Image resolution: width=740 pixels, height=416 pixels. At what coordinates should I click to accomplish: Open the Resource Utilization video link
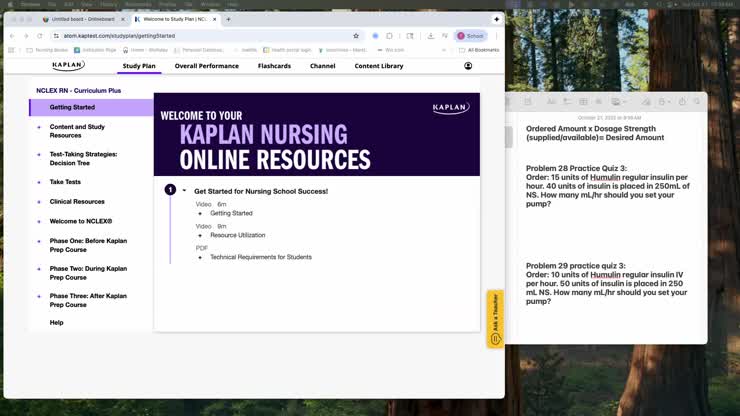point(237,235)
